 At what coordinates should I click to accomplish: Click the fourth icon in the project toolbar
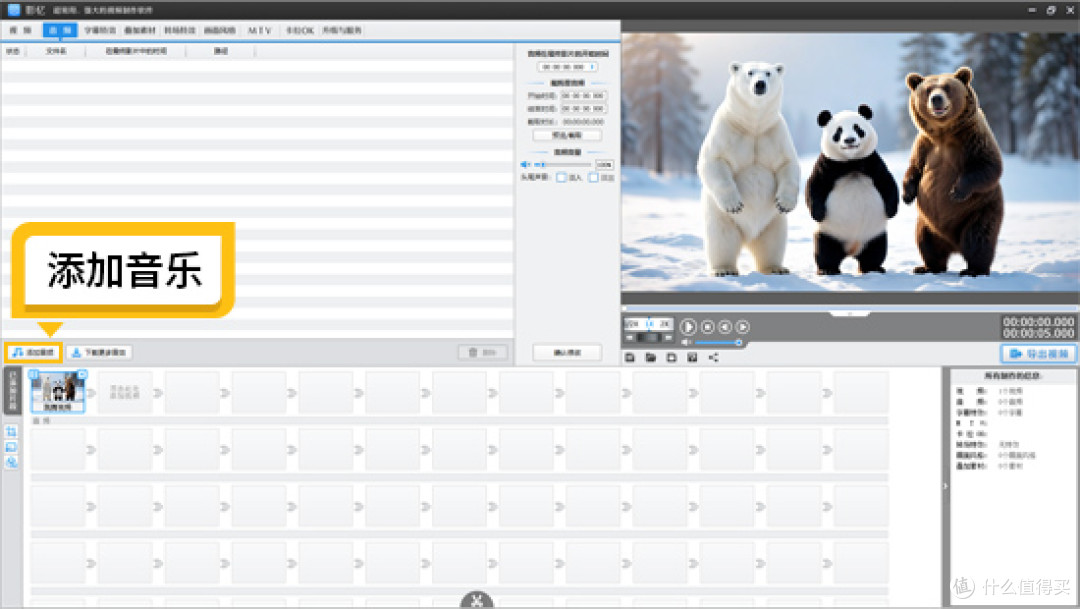pos(692,357)
